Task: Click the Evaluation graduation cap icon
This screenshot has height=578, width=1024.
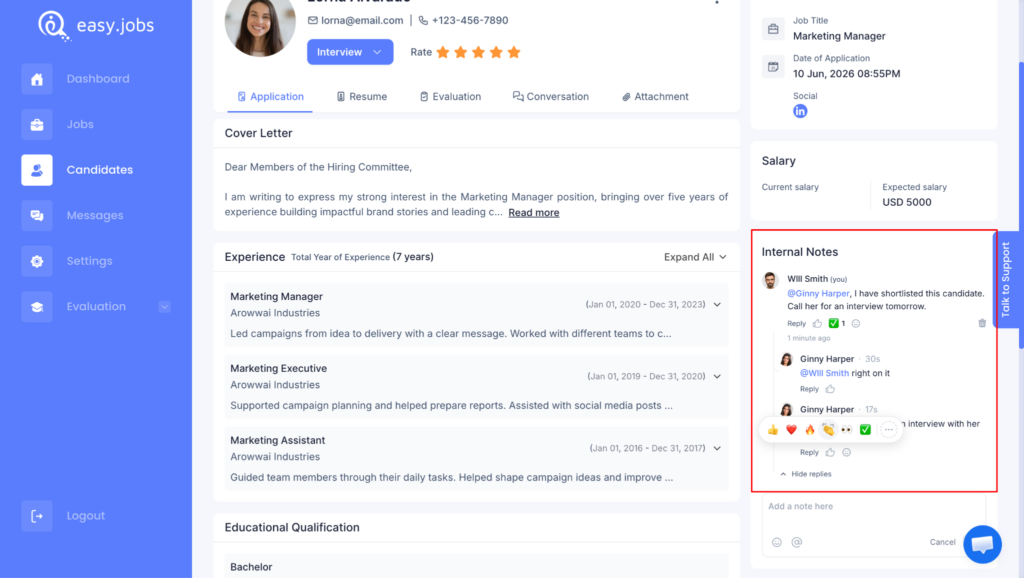Action: (x=37, y=307)
